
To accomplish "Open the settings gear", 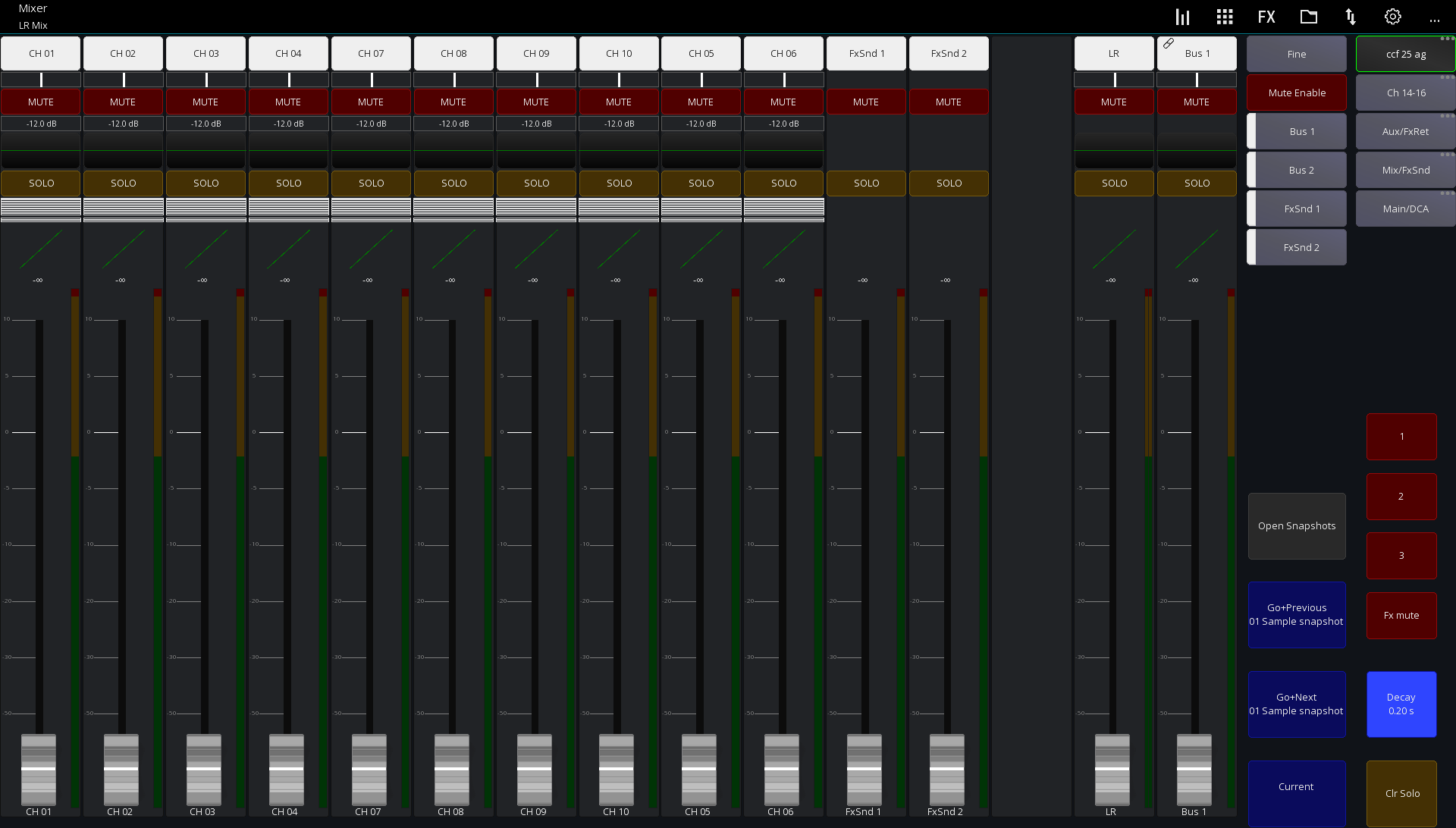I will click(1392, 16).
